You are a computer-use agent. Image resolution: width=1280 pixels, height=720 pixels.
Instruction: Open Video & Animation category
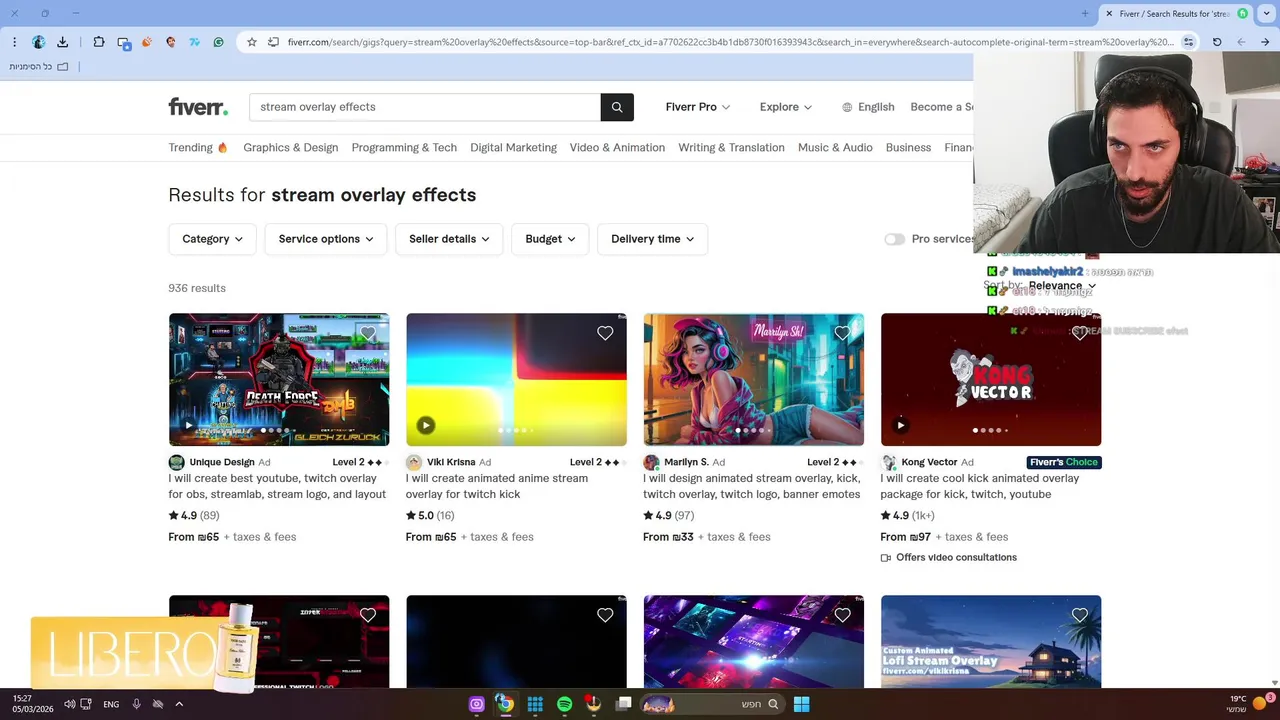(617, 147)
